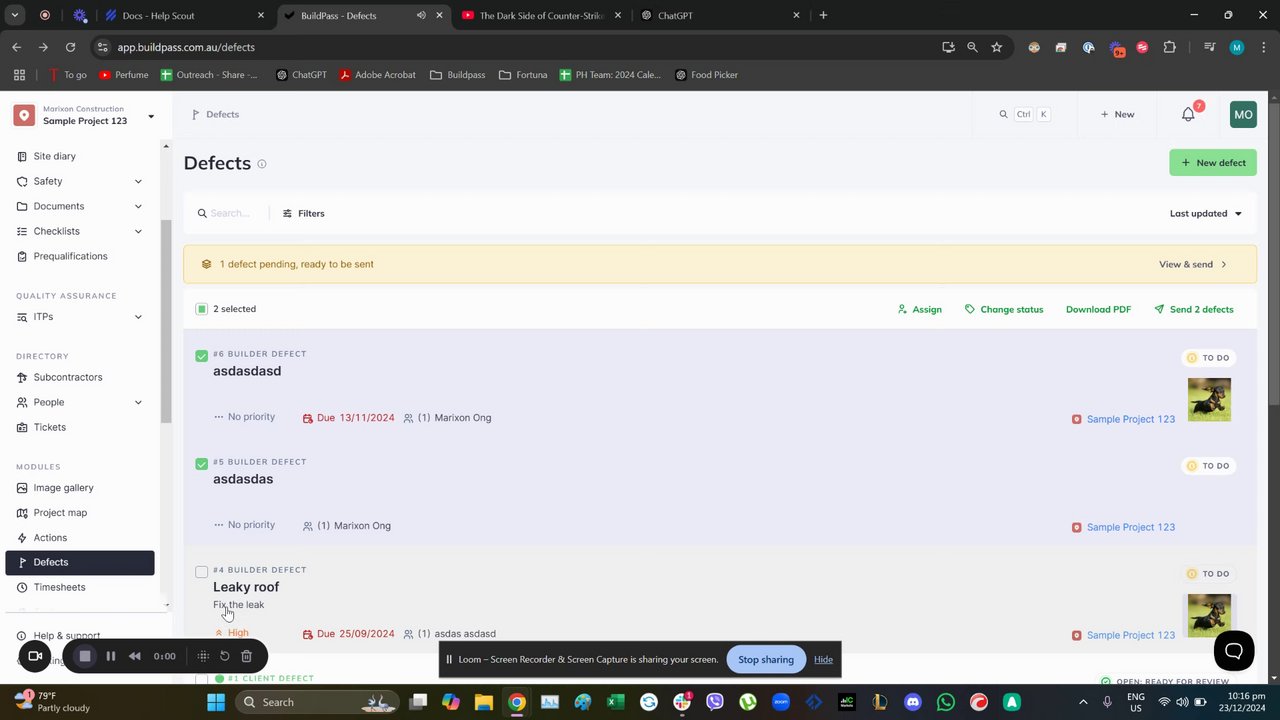Expand the ITPs menu chevron
Image resolution: width=1280 pixels, height=720 pixels.
[138, 317]
